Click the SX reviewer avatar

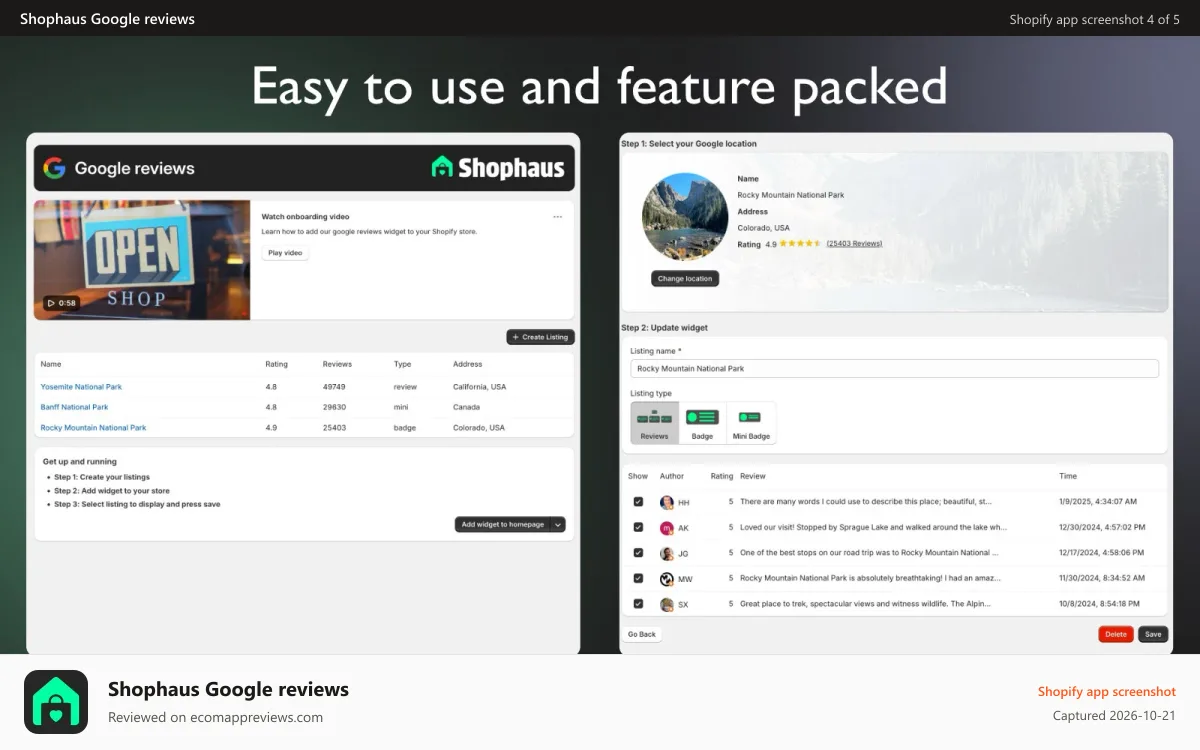tap(667, 605)
